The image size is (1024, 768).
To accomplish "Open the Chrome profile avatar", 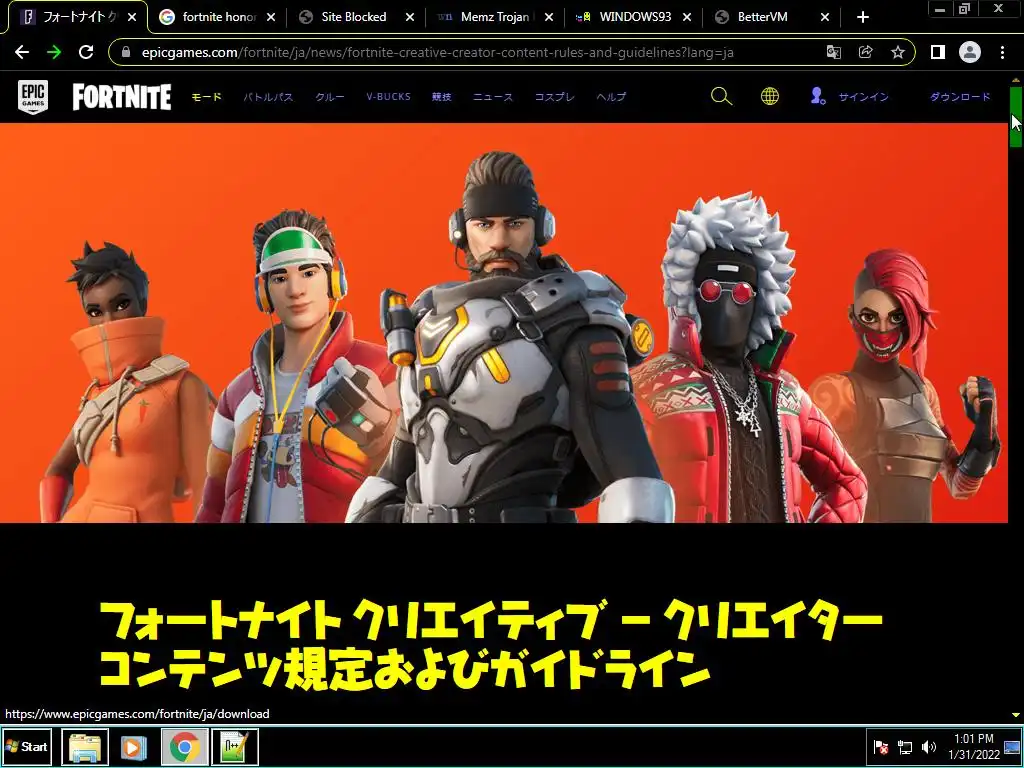I will 970,52.
